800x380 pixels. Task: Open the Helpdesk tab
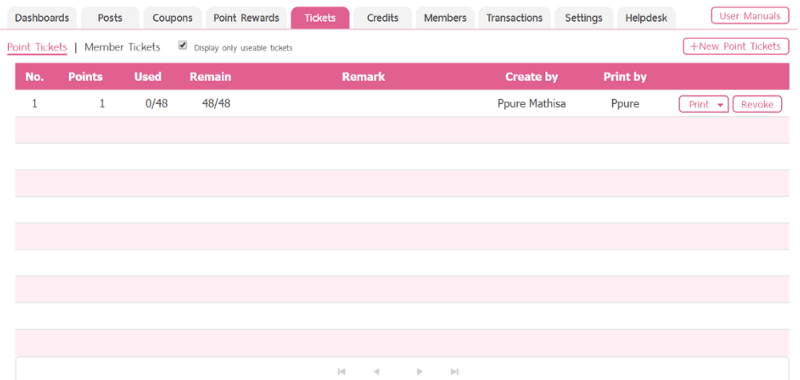point(646,18)
